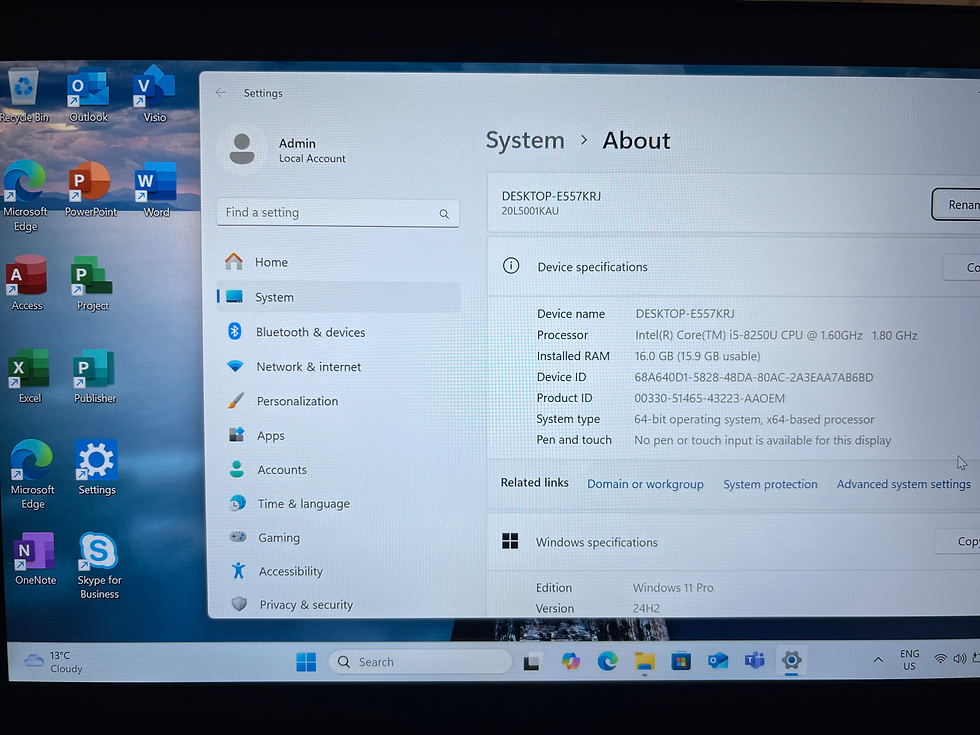The width and height of the screenshot is (980, 735).
Task: Launch Copilot from the taskbar
Action: coord(570,661)
